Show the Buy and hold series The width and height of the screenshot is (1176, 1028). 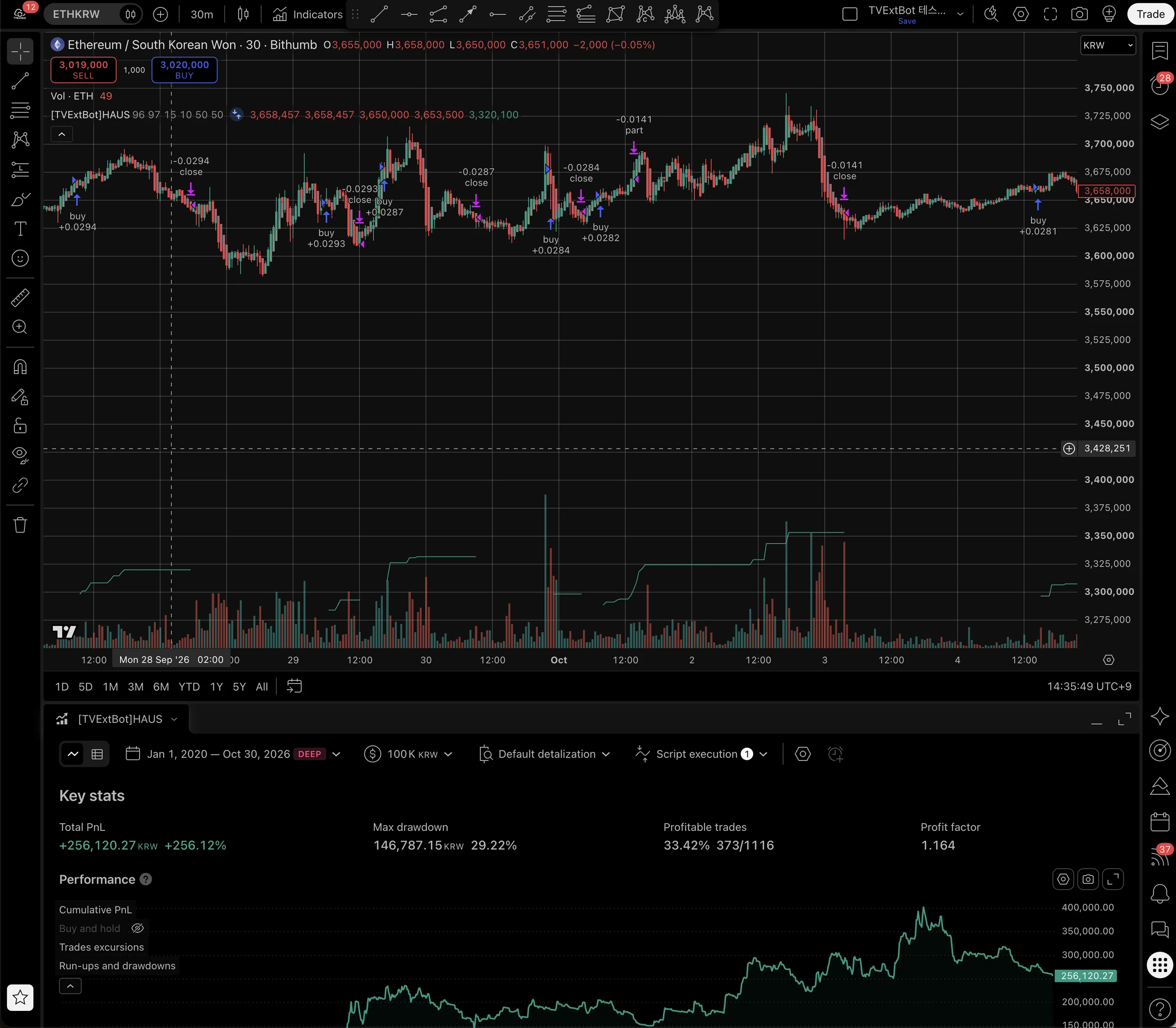tap(138, 928)
